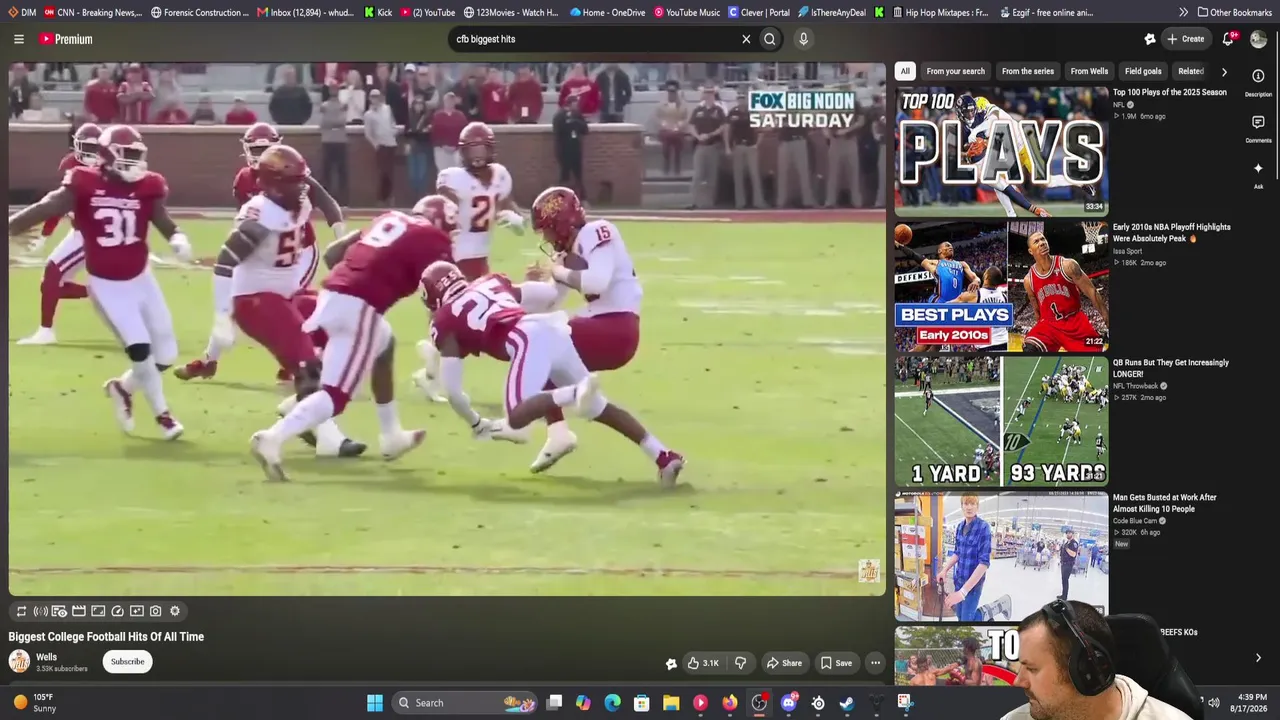Image resolution: width=1280 pixels, height=720 pixels.
Task: Open Microsoft Edge from the taskbar
Action: pos(612,703)
